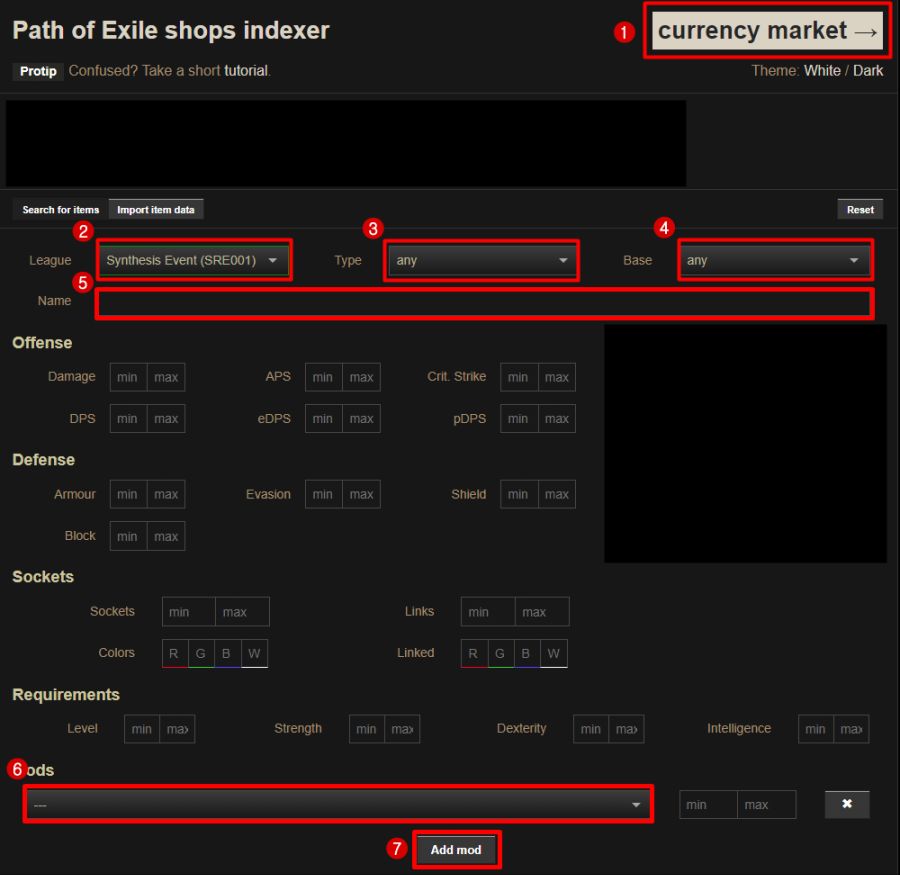900x875 pixels.
Task: Open the Type dropdown
Action: click(x=481, y=260)
